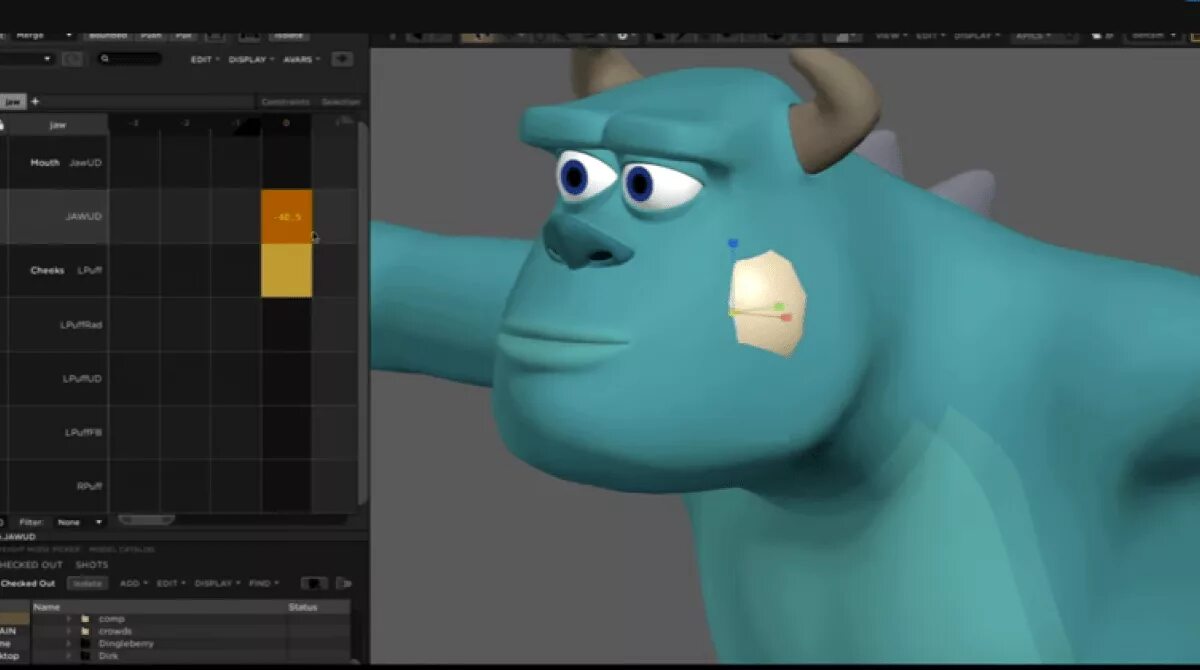The width and height of the screenshot is (1200, 670).
Task: Click the Selection column label
Action: pos(340,102)
